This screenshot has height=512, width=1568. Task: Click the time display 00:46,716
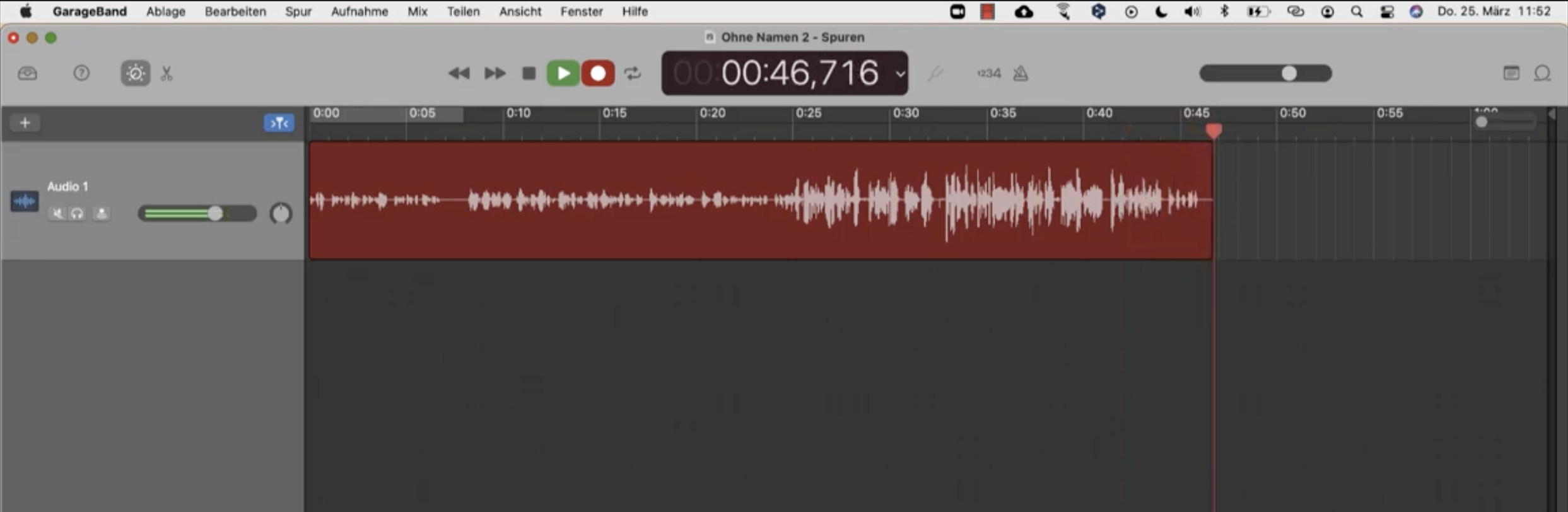pos(800,73)
